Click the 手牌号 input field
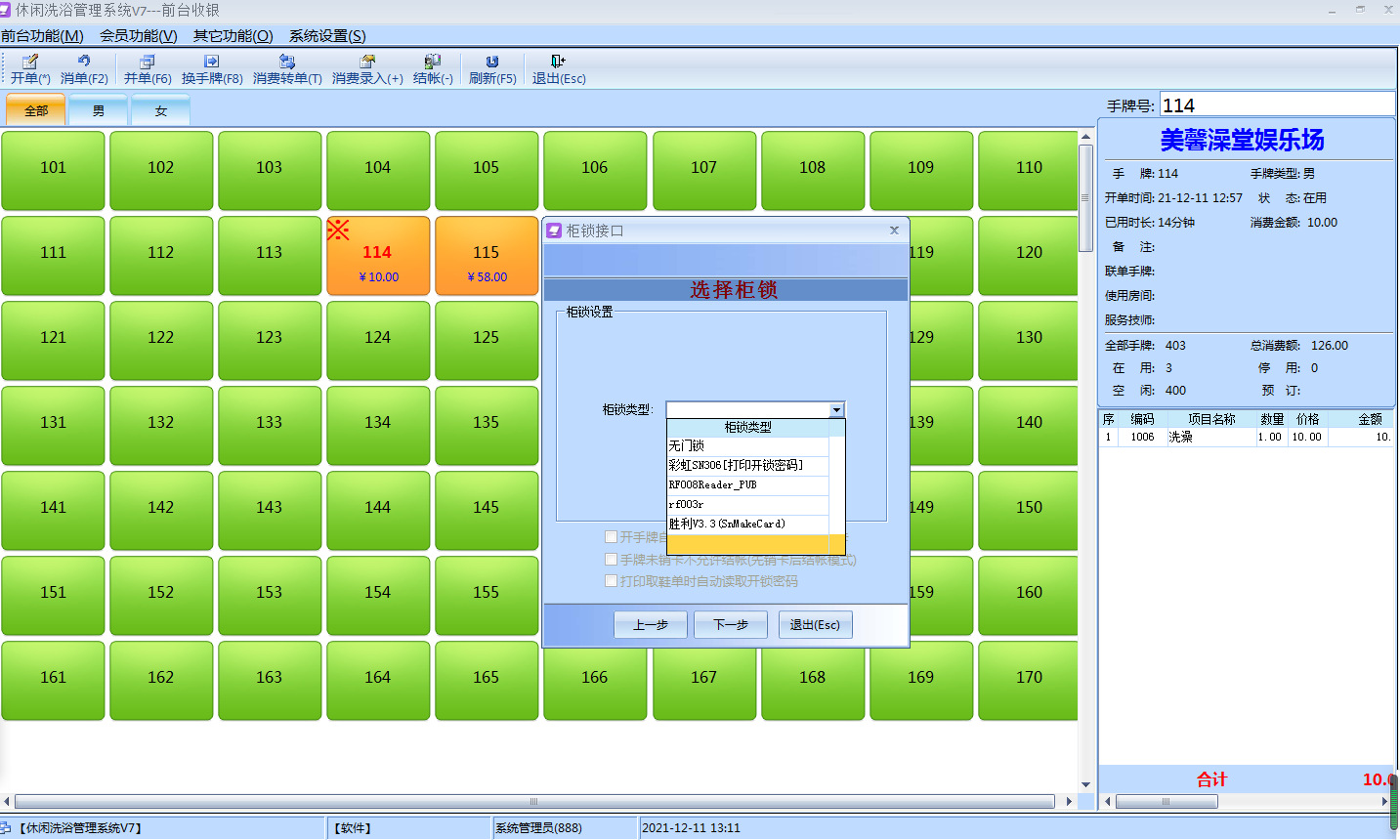The image size is (1400, 840). (1277, 105)
